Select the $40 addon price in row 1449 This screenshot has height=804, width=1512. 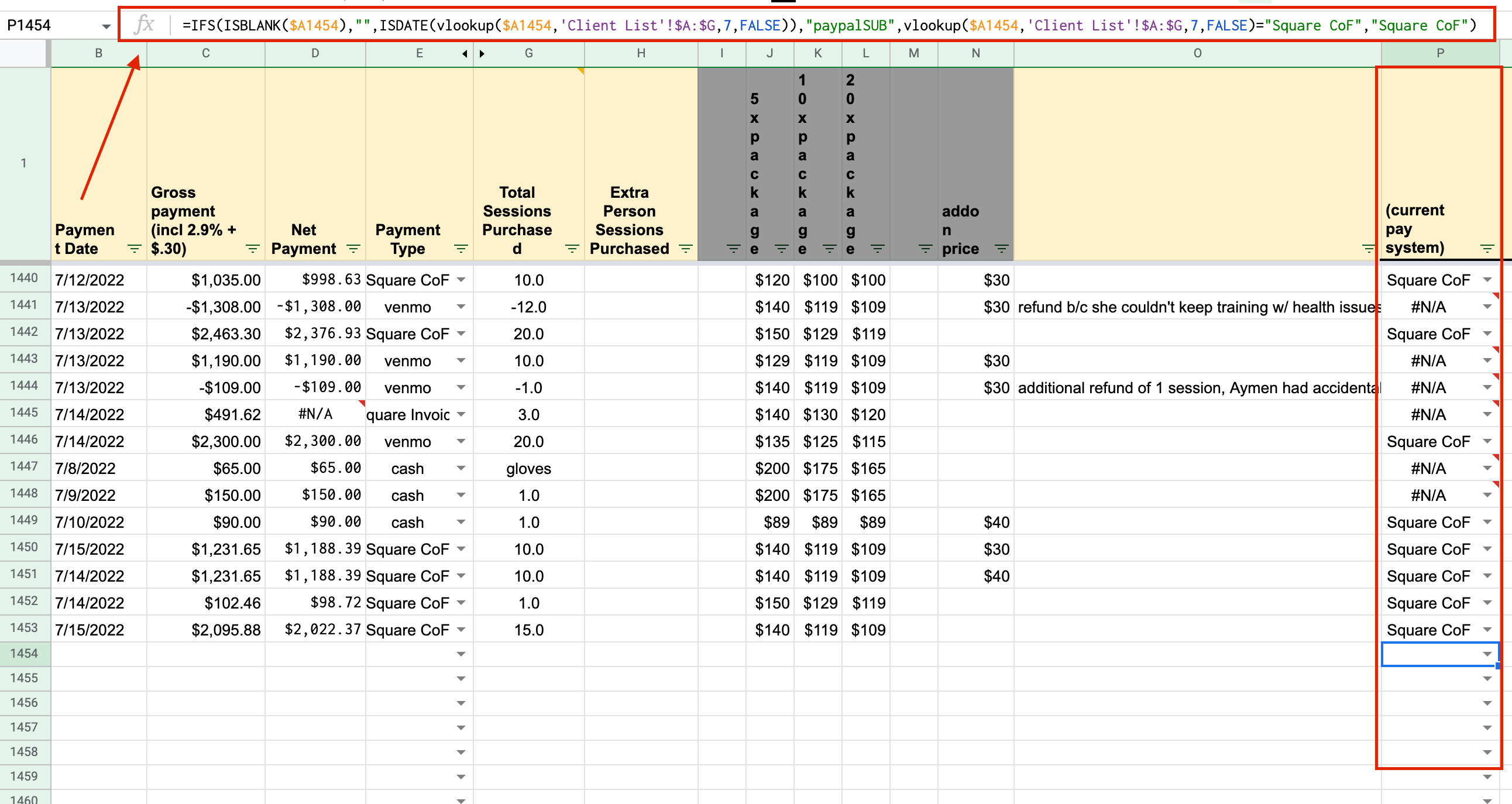[975, 523]
